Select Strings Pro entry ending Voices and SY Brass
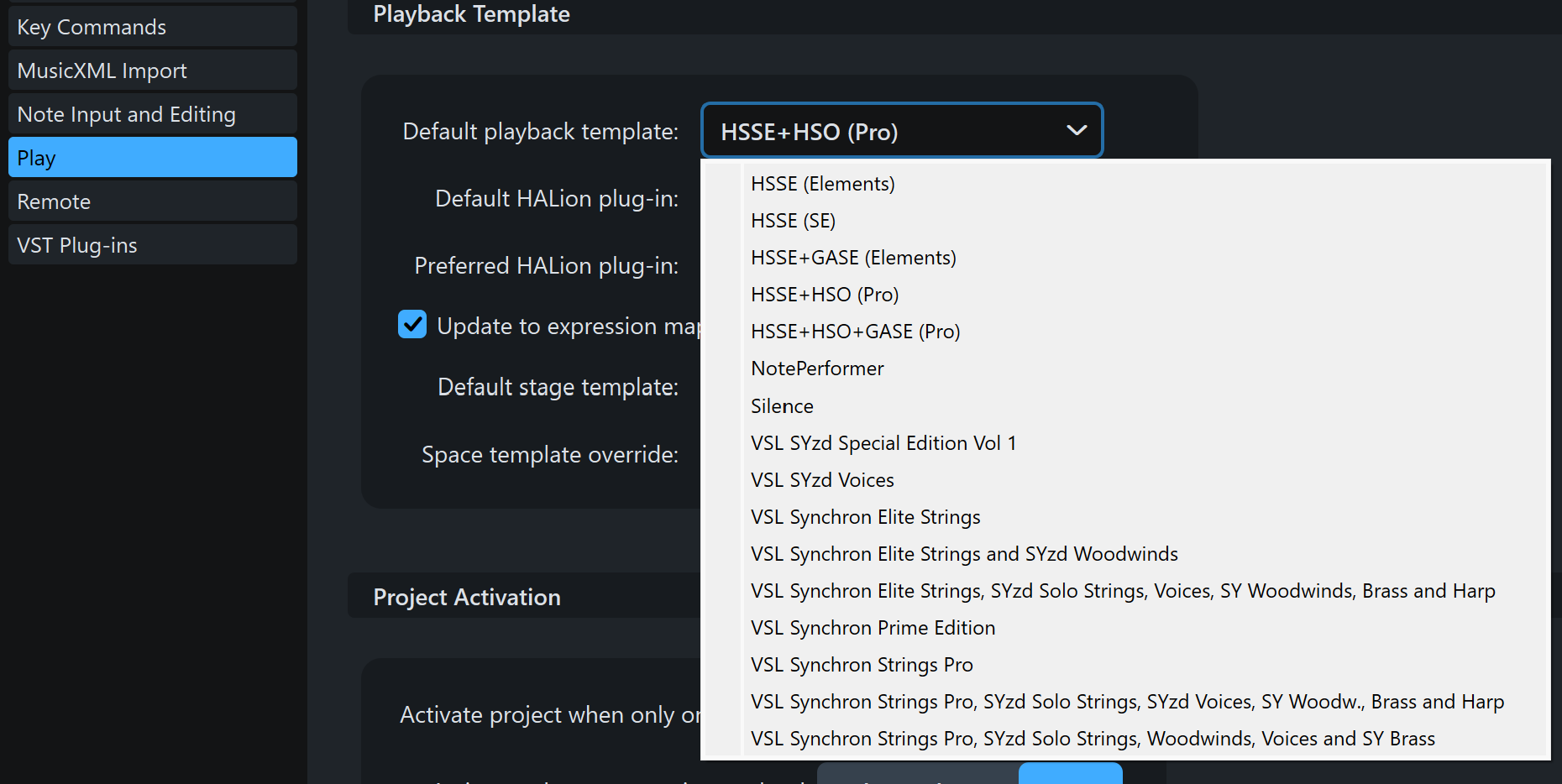The width and height of the screenshot is (1562, 784). click(x=1125, y=739)
